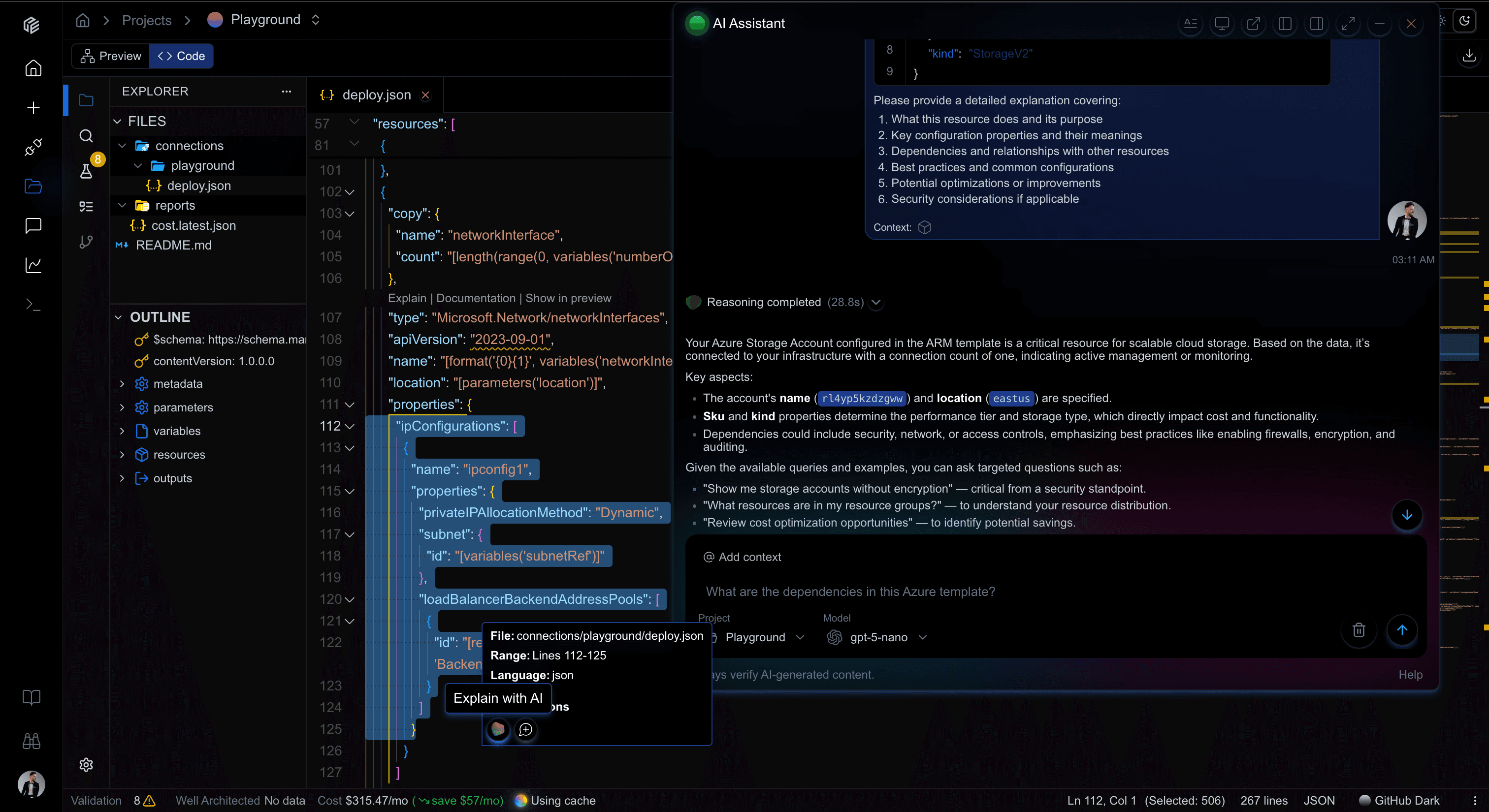Pop out the AI Assistant into a new window
1489x812 pixels.
tap(1254, 24)
